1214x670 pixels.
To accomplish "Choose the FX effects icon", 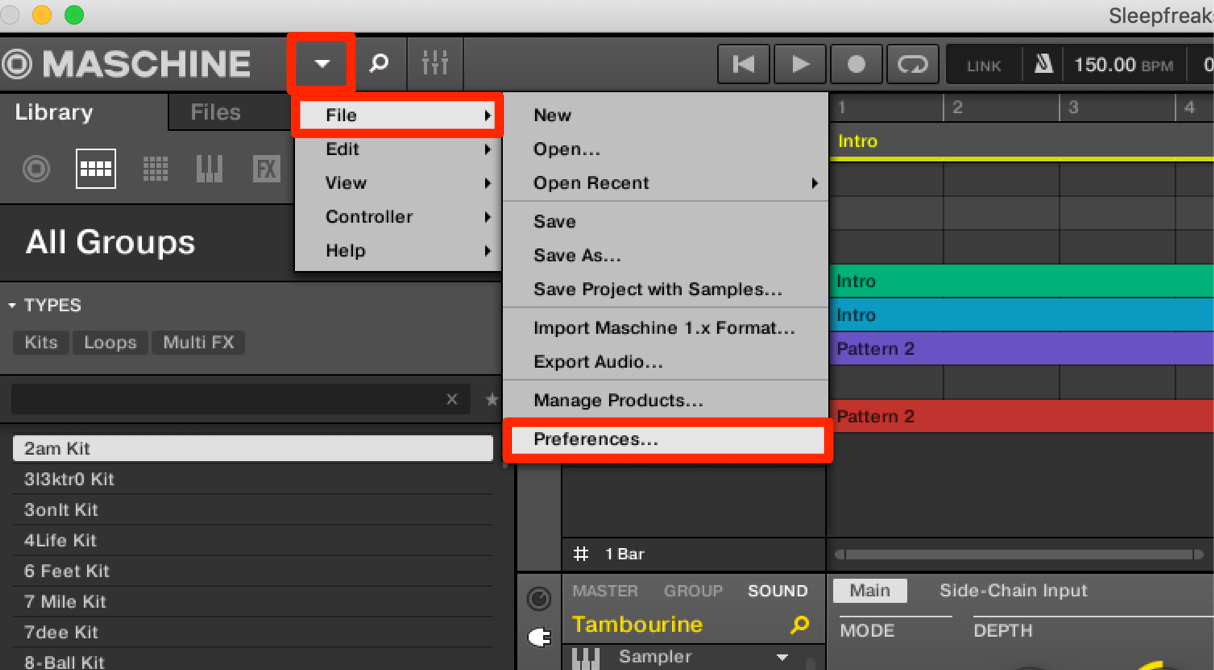I will (x=266, y=169).
